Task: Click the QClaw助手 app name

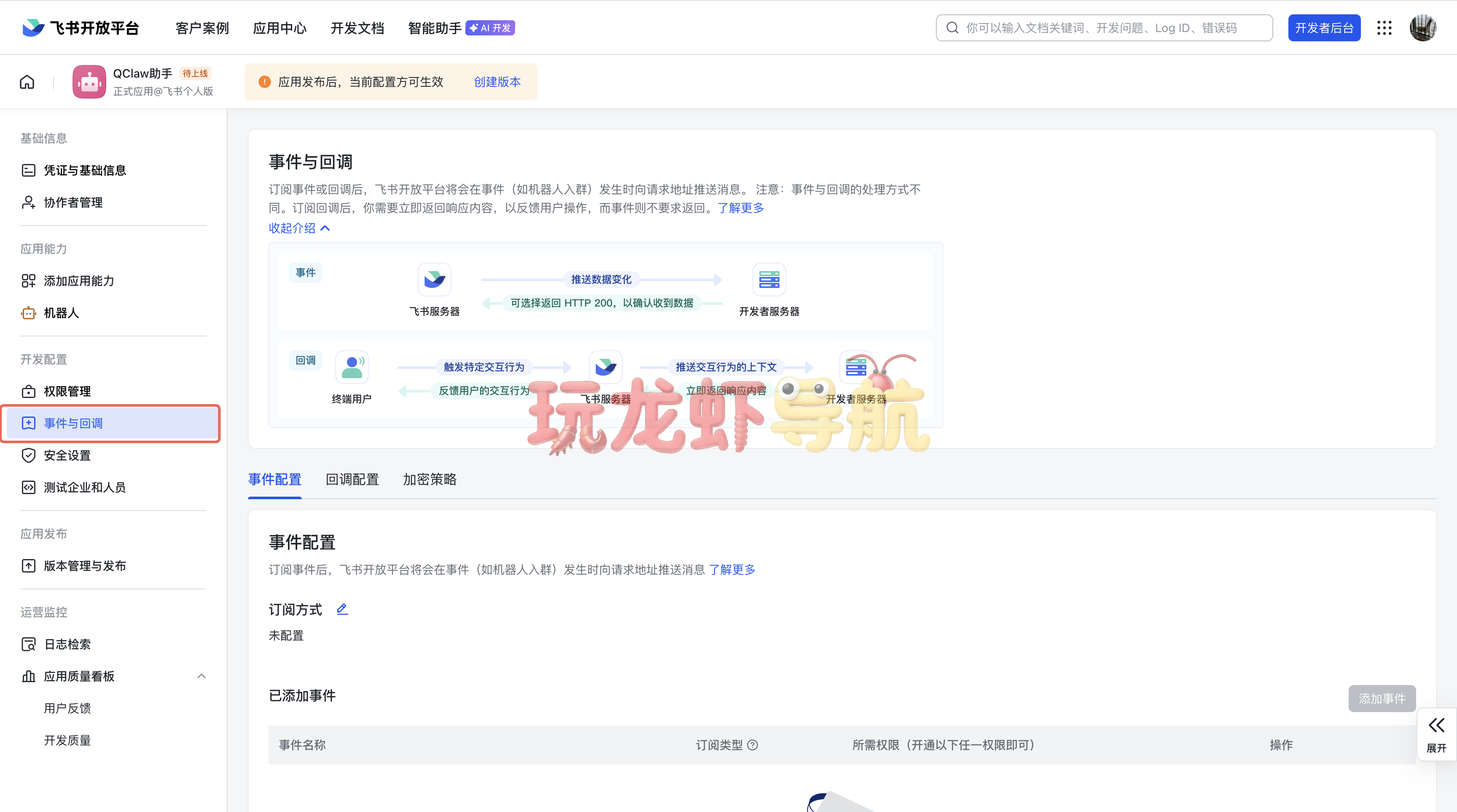Action: click(142, 73)
